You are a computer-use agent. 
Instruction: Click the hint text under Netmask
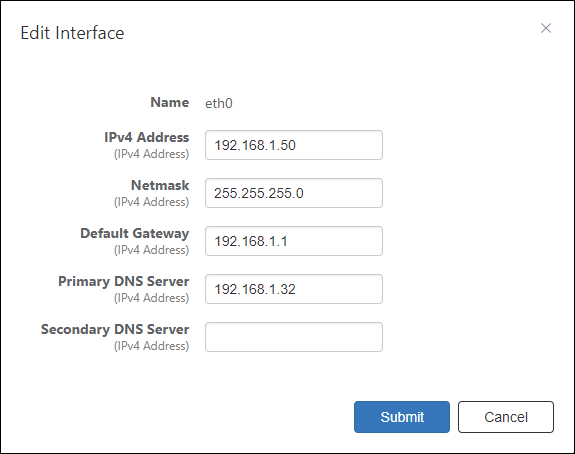(x=151, y=202)
